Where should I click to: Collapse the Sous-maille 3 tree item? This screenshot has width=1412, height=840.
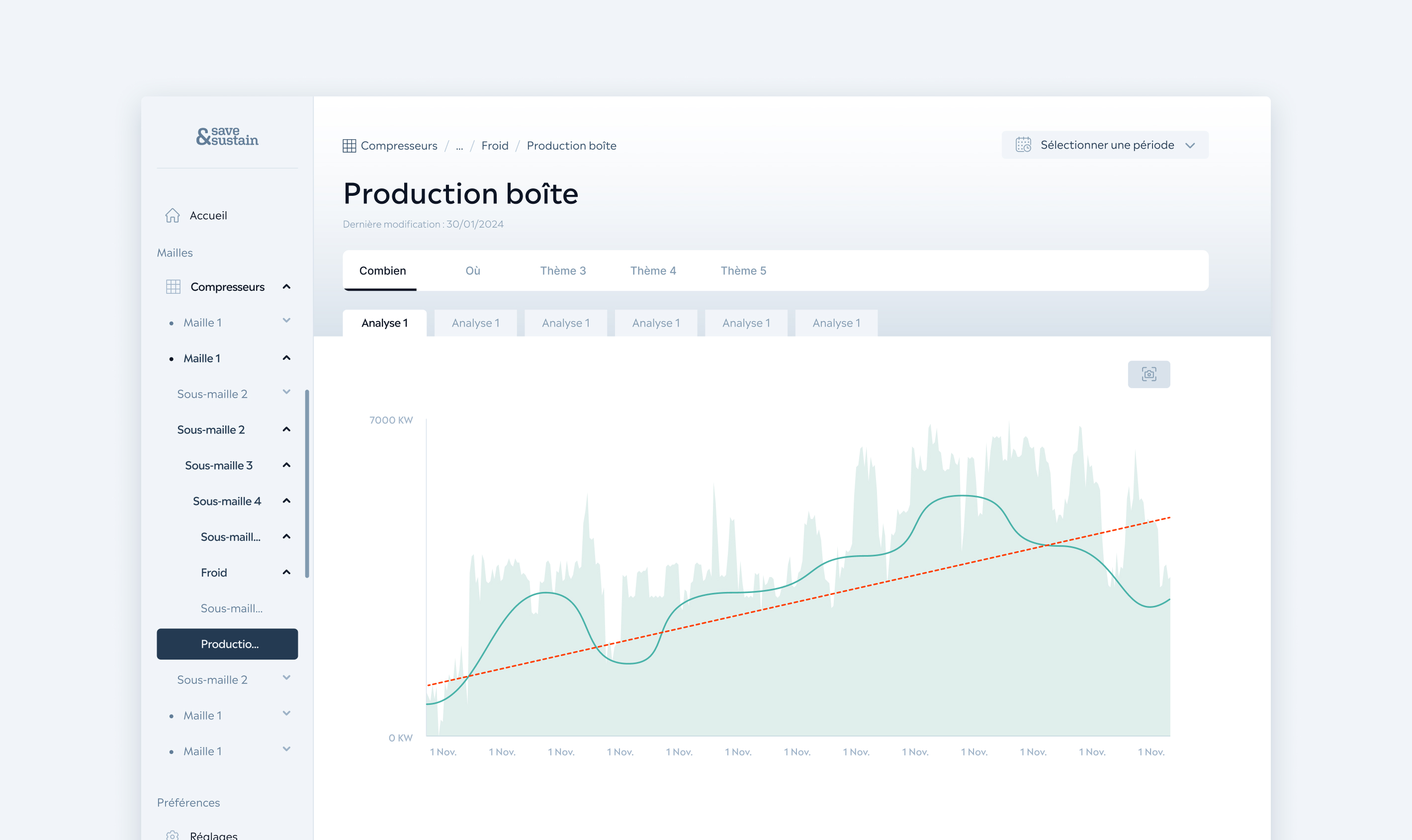coord(286,465)
